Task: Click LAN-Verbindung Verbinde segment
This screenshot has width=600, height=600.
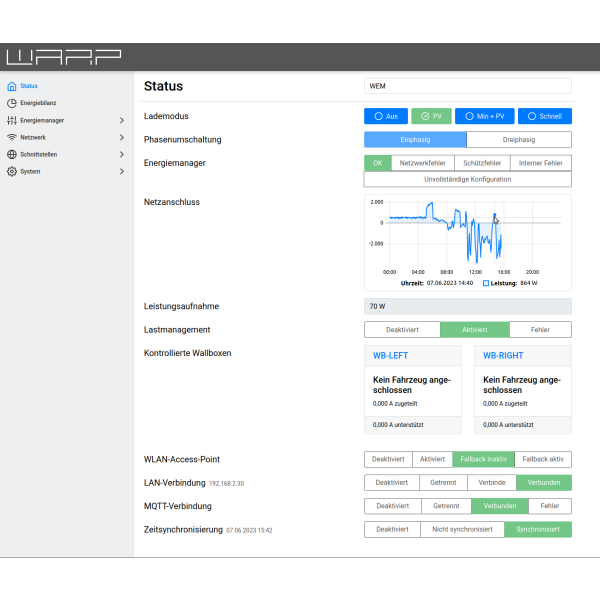Action: pyautogui.click(x=492, y=483)
